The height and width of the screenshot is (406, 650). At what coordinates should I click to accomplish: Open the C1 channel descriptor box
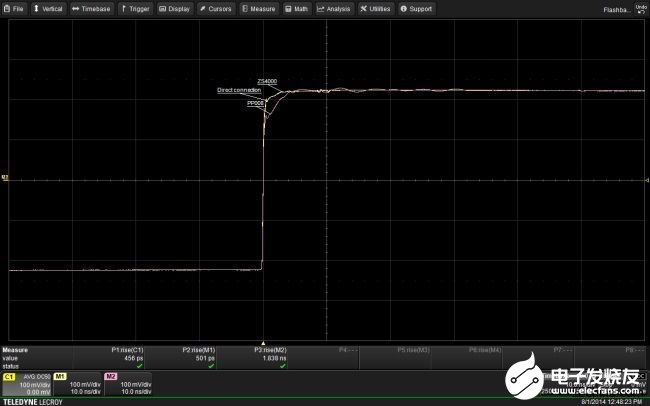[x=27, y=384]
